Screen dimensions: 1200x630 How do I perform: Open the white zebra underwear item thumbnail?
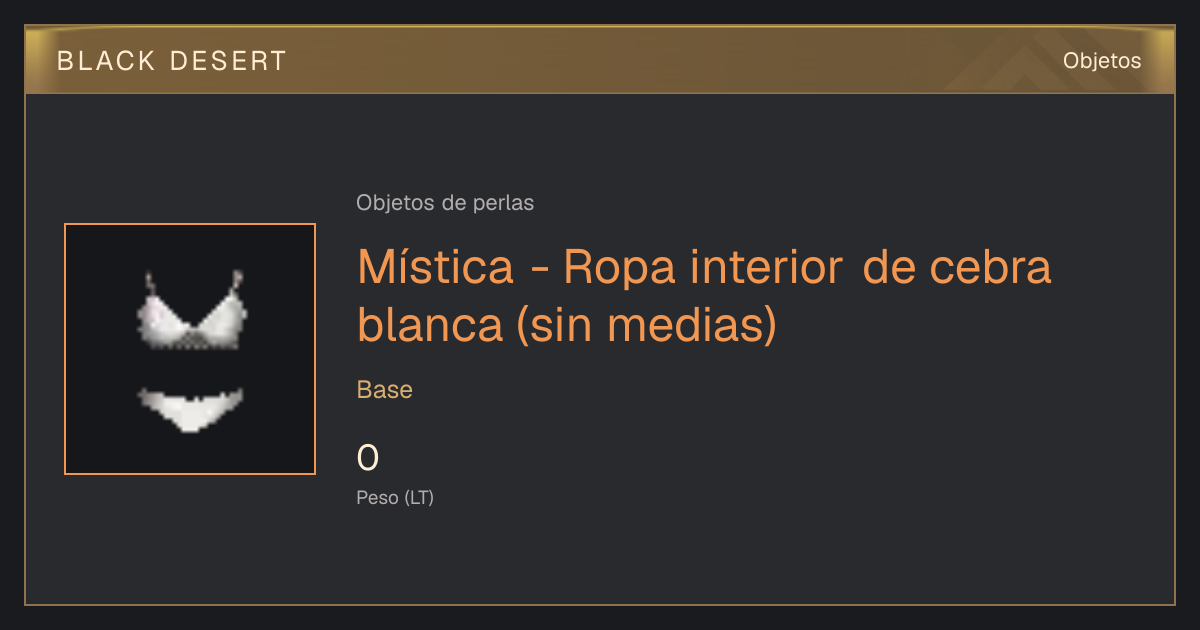(x=190, y=349)
